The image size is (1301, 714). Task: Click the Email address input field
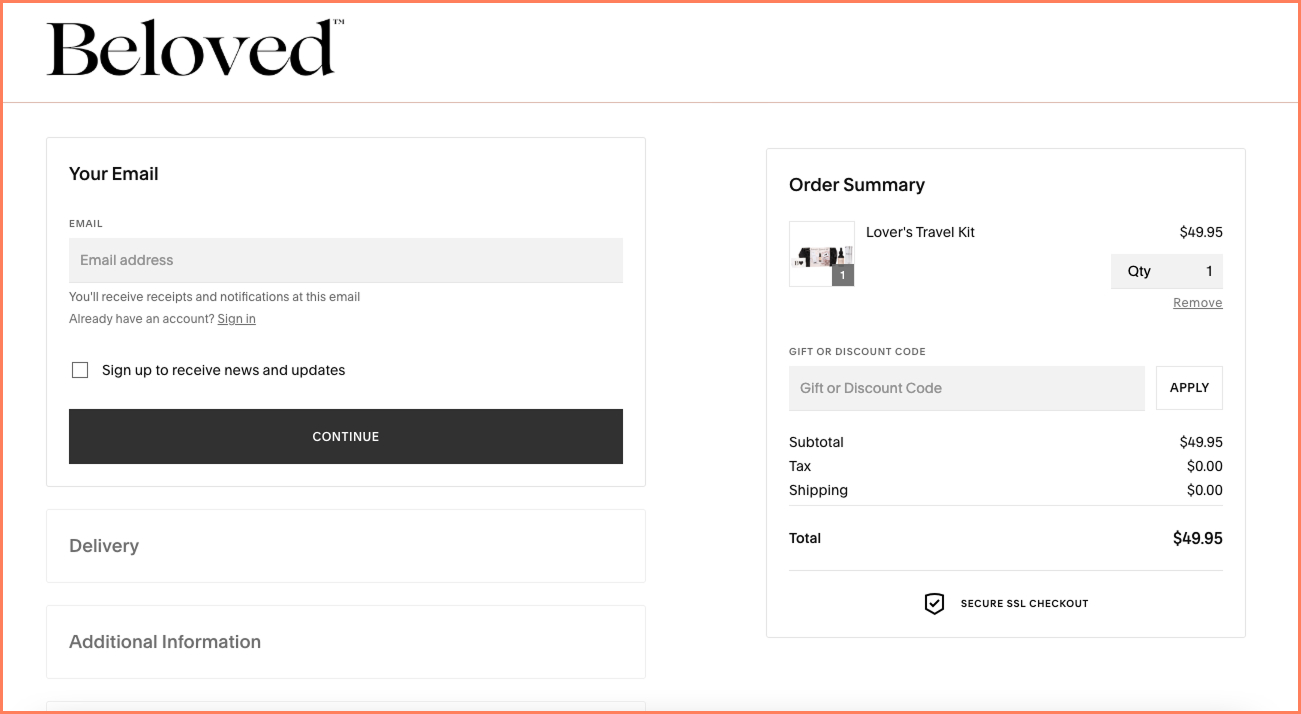click(x=346, y=260)
